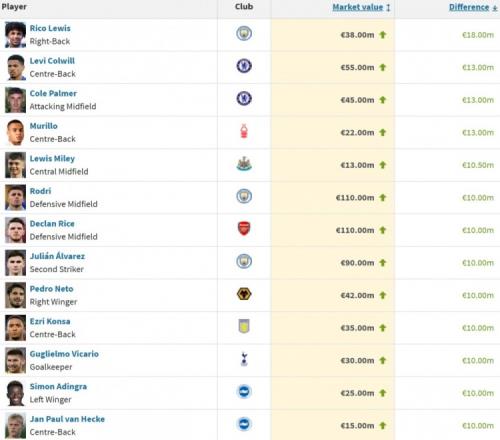This screenshot has height=440, width=500.
Task: Click Declan Rice's portrait thumbnail
Action: point(15,230)
